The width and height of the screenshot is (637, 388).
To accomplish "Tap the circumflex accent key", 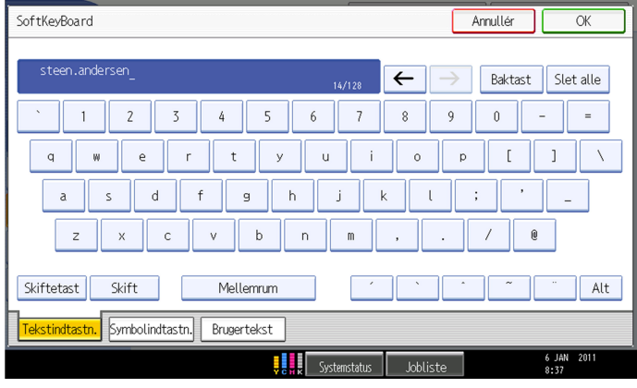I will (x=463, y=288).
